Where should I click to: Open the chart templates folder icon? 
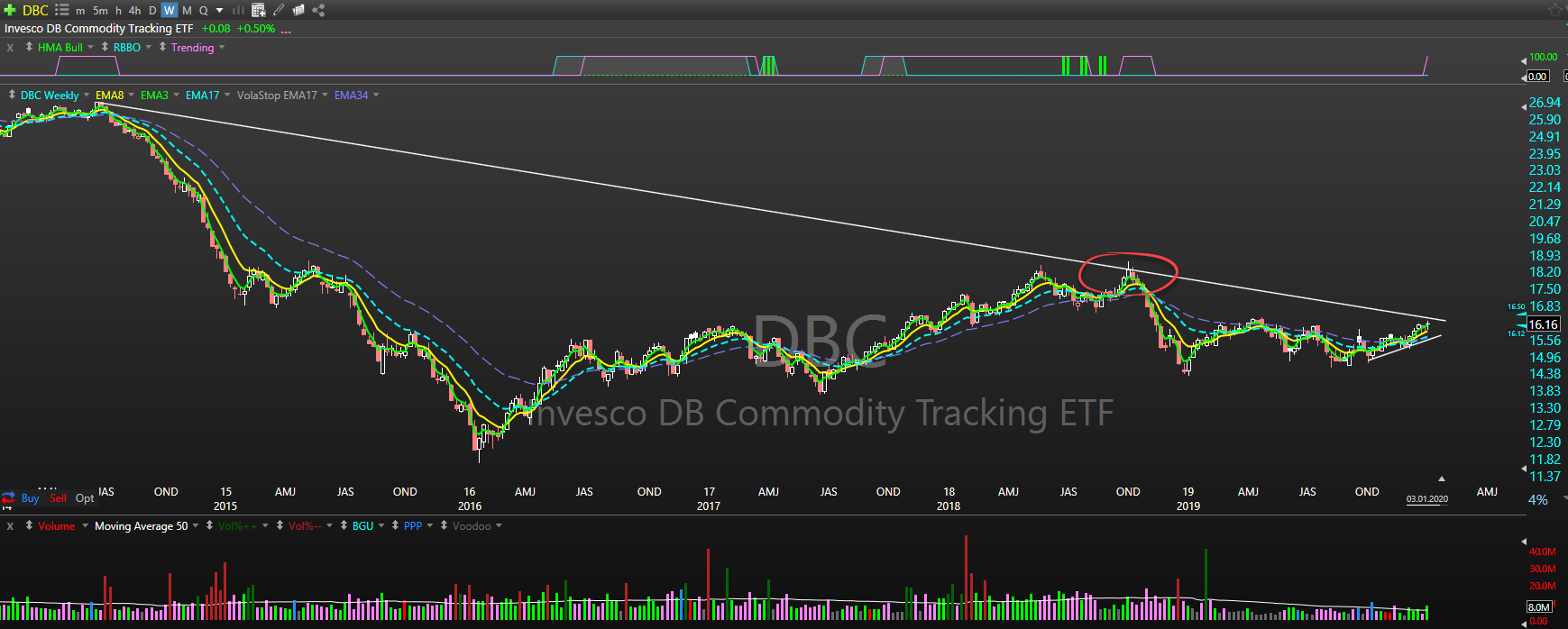(298, 10)
